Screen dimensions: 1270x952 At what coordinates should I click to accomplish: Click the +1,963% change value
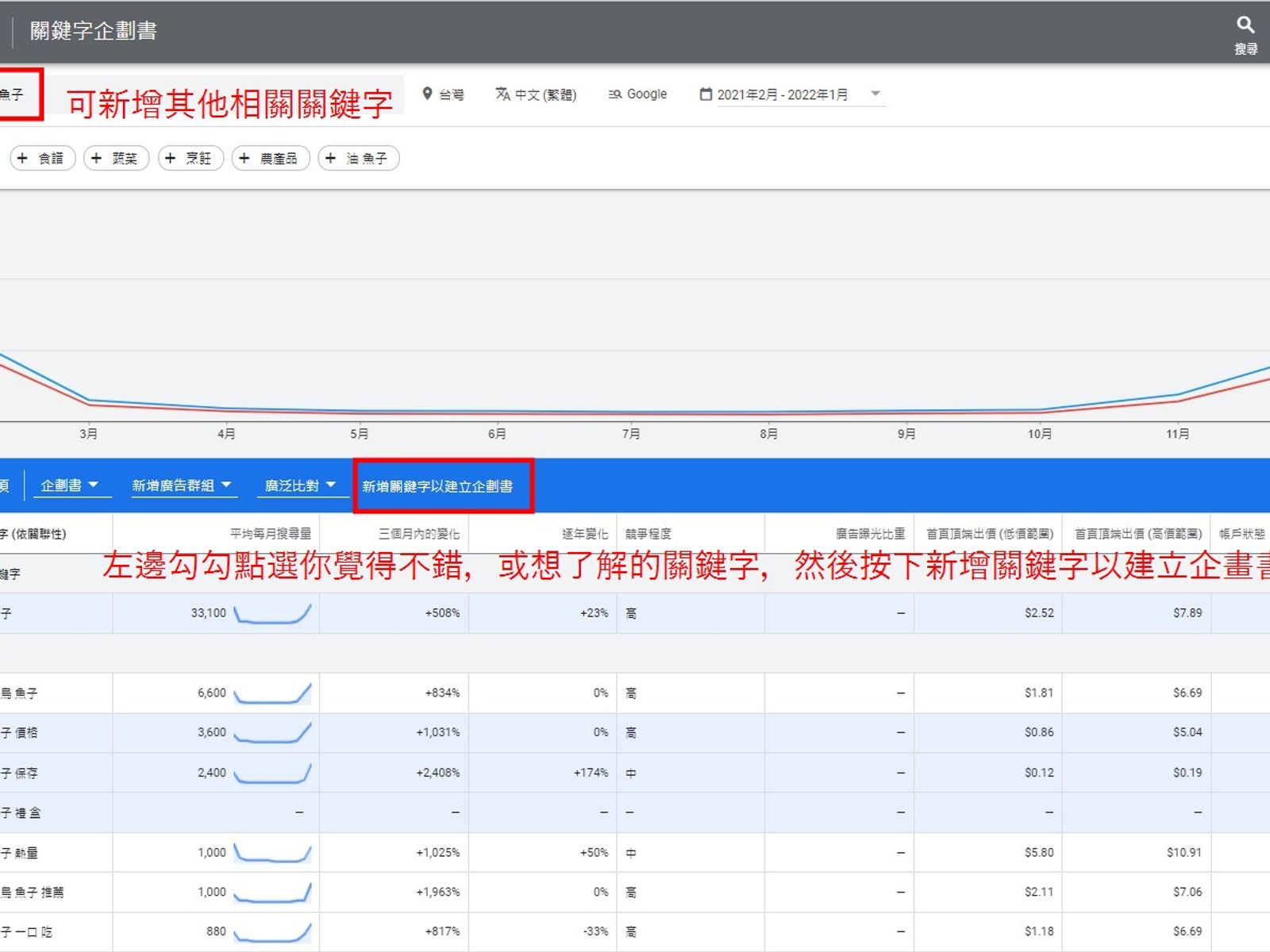tap(438, 892)
